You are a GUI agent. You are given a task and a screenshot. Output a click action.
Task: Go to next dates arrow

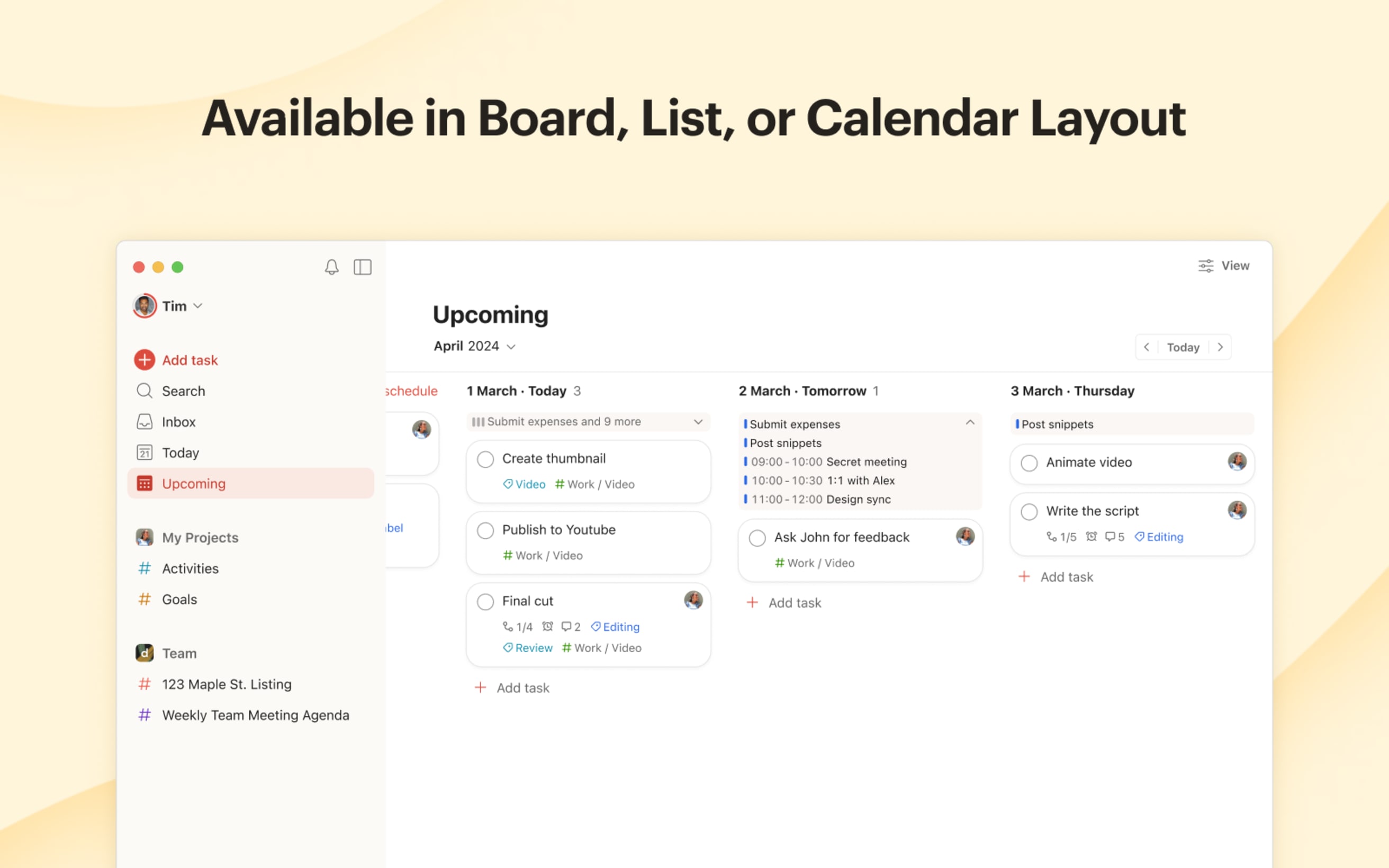[1220, 347]
